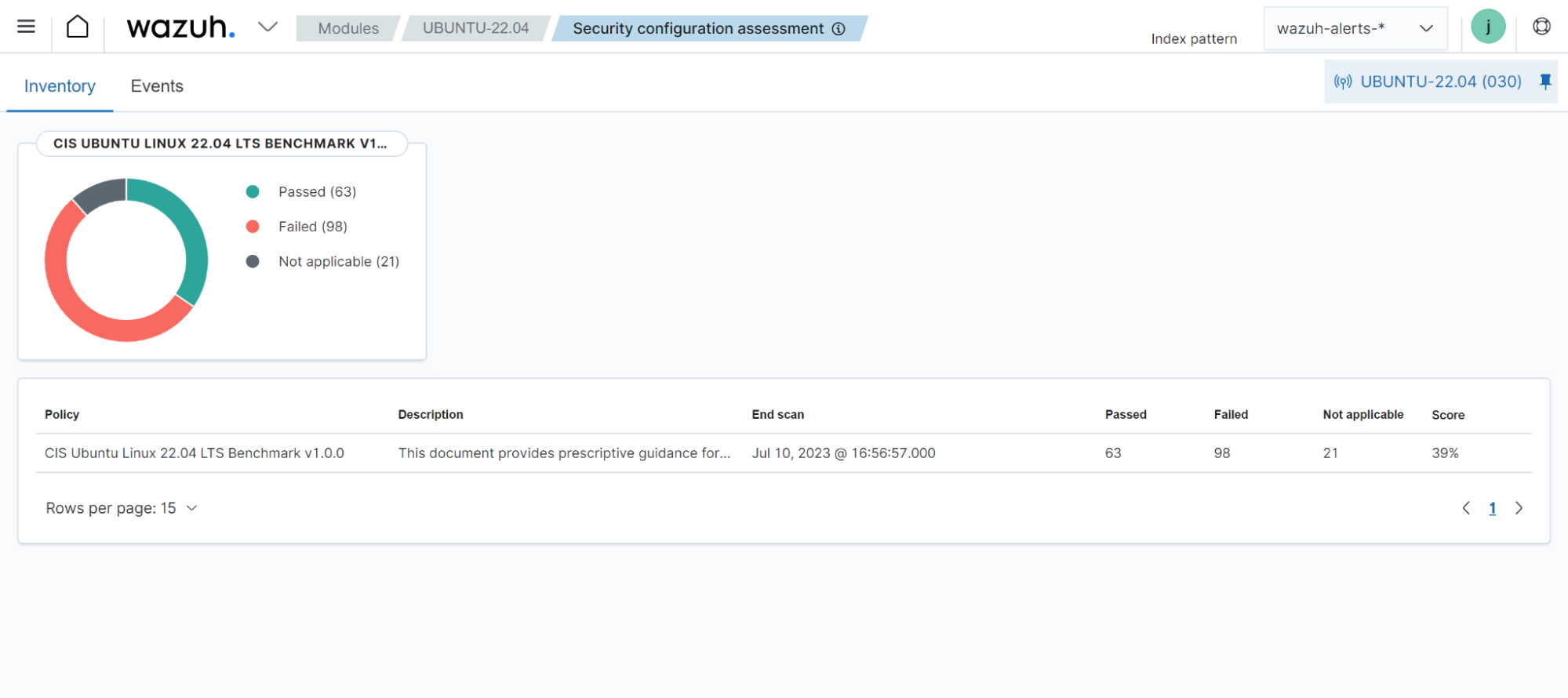Image resolution: width=1568 pixels, height=698 pixels.
Task: Click the agent signal icon beside UBUNTU-22.04 (030)
Action: point(1343,82)
